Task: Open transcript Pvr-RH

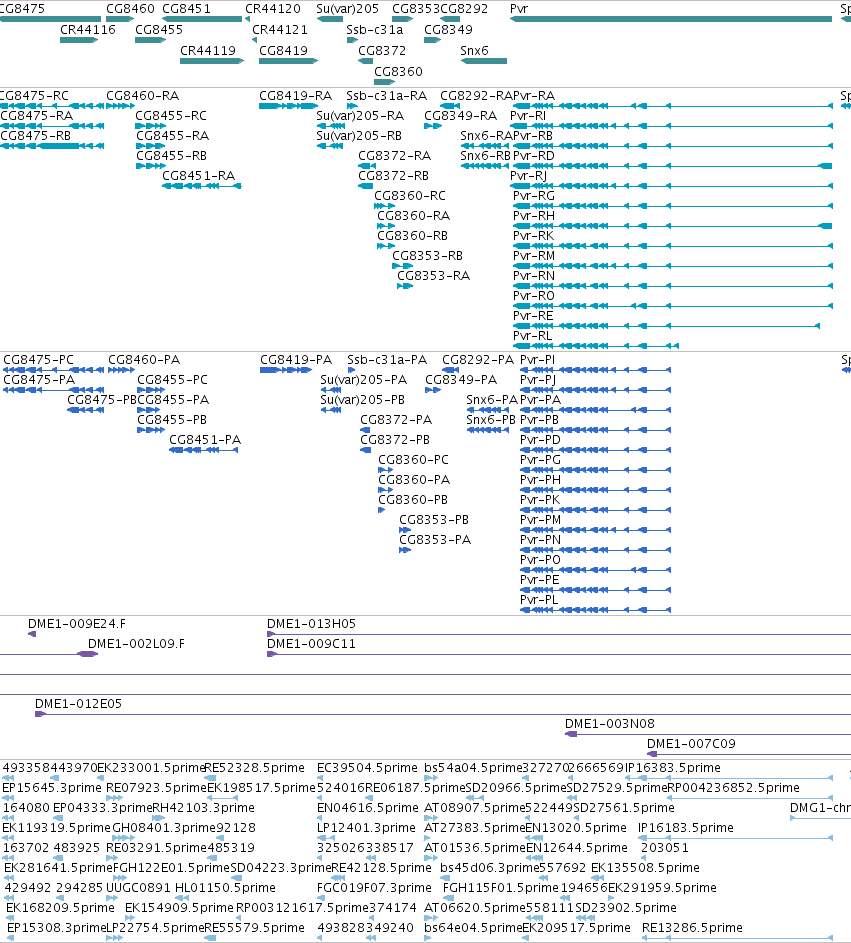Action: coord(672,226)
